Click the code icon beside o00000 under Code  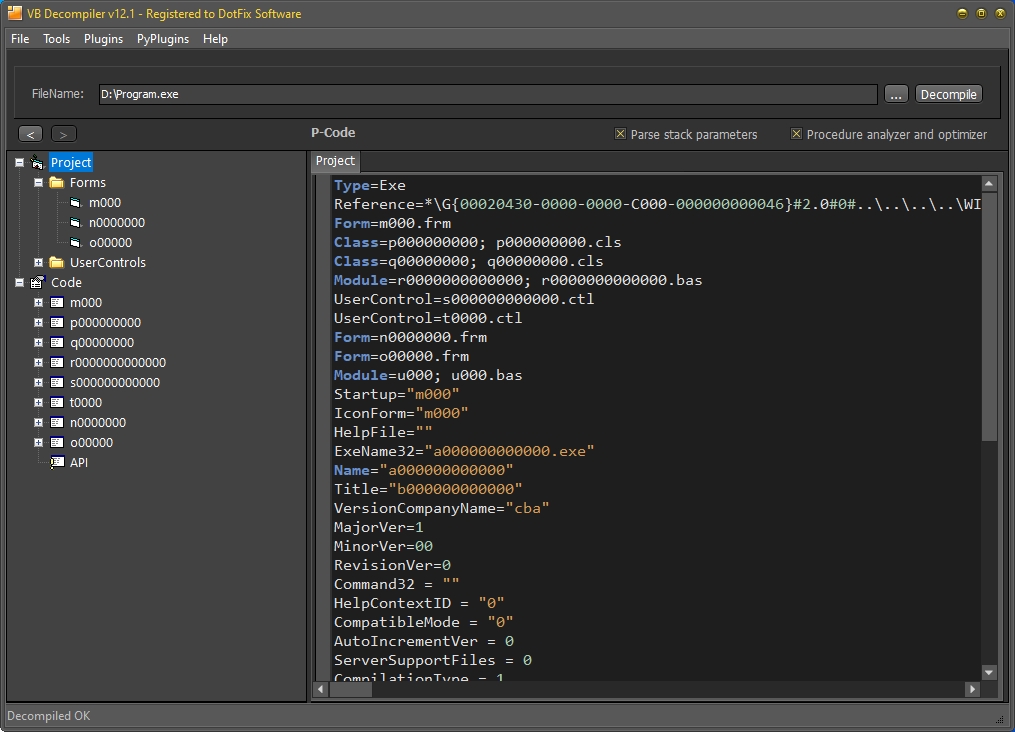coord(57,443)
